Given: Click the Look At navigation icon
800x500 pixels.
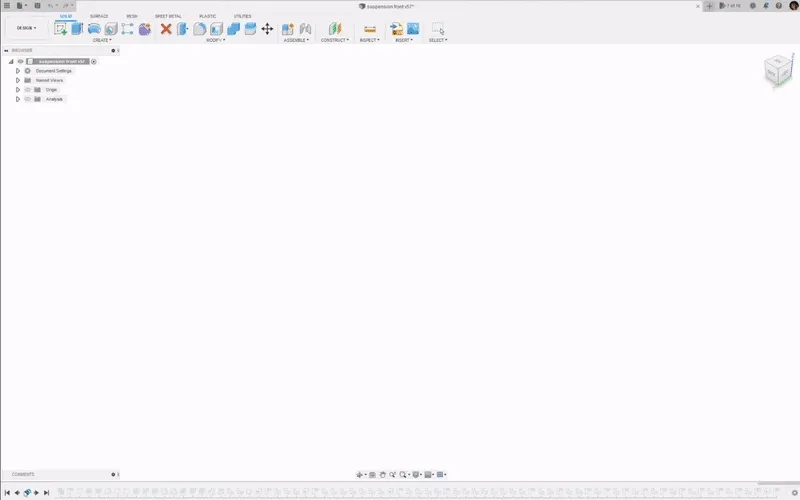Looking at the screenshot, I should pos(372,474).
